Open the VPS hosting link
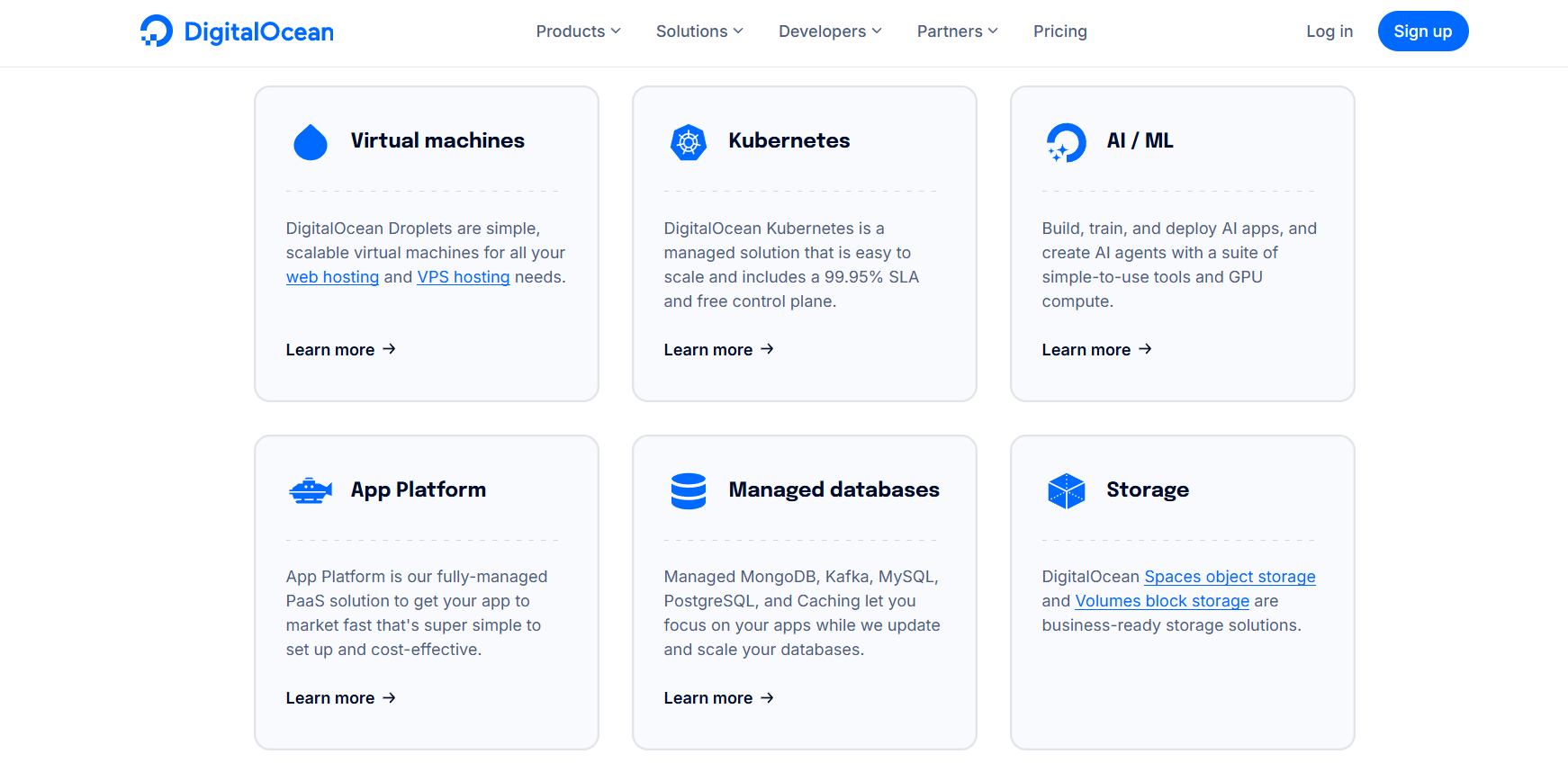The width and height of the screenshot is (1568, 763). 464,277
